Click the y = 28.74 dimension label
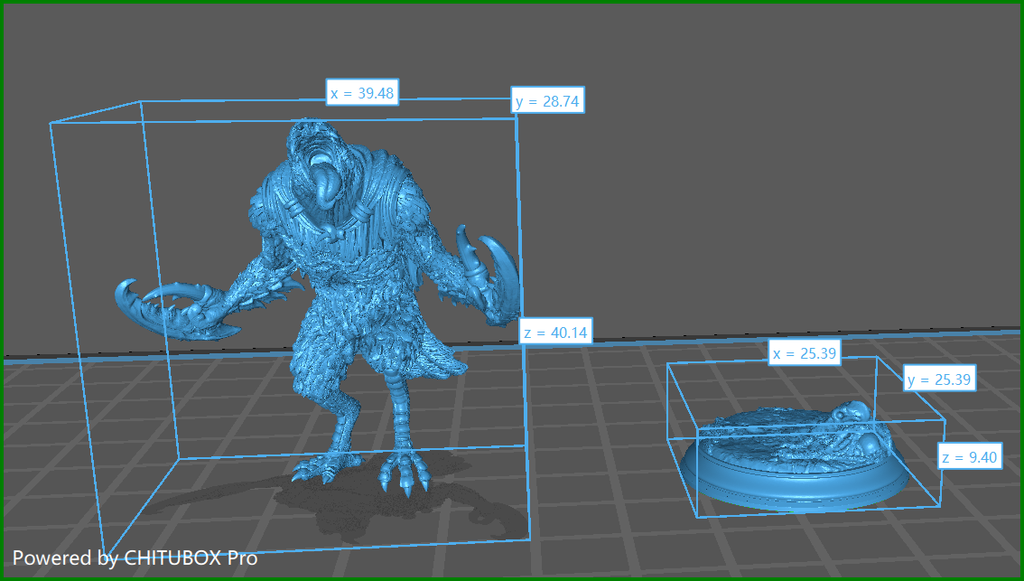1024x581 pixels. coord(547,101)
